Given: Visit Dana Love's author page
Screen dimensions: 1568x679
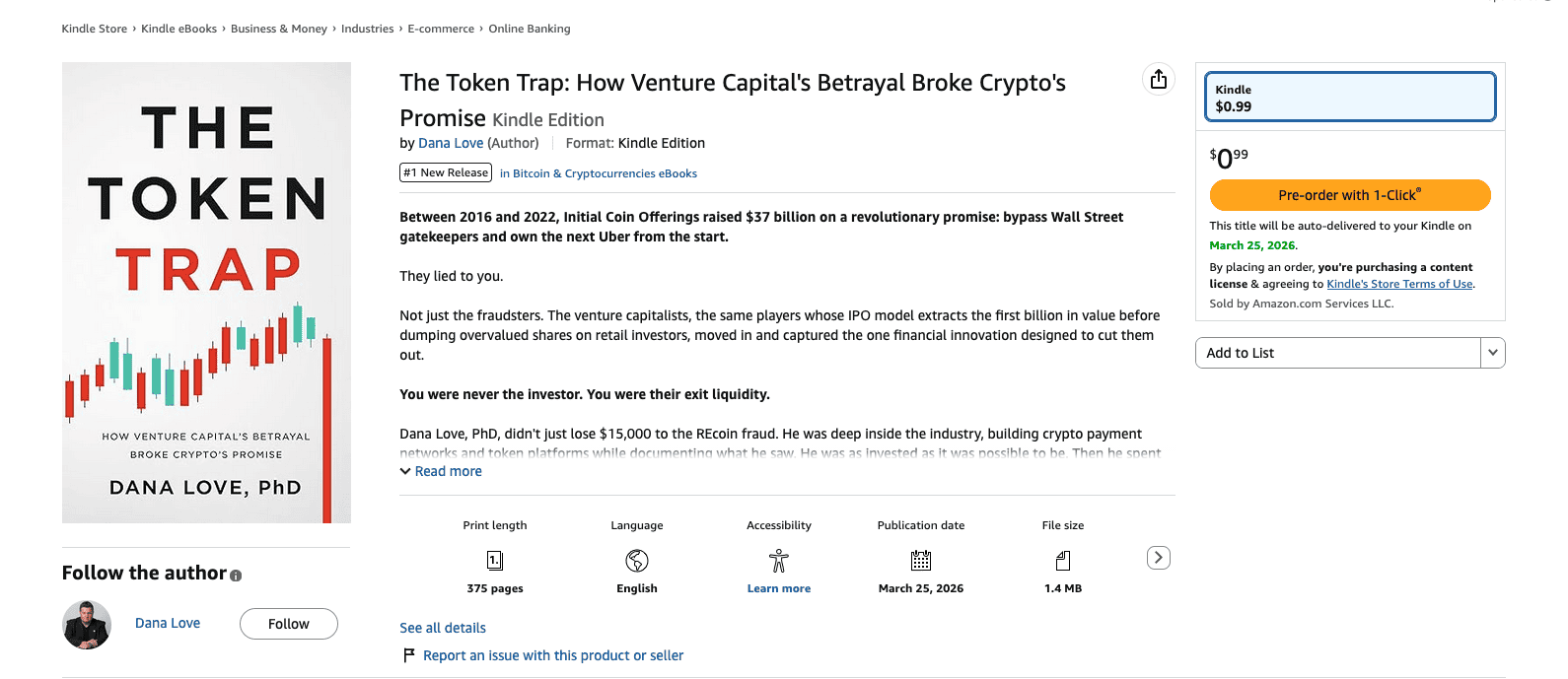Looking at the screenshot, I should [451, 142].
